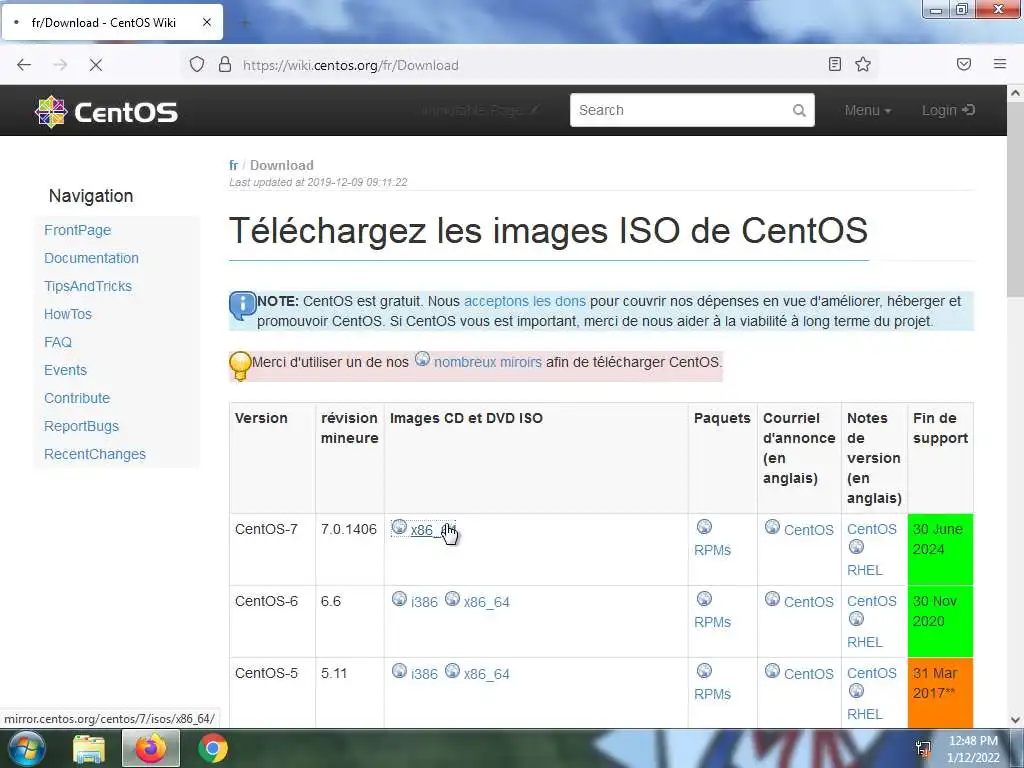Open ReportBugs in Navigation
The image size is (1024, 768).
pyautogui.click(x=82, y=426)
